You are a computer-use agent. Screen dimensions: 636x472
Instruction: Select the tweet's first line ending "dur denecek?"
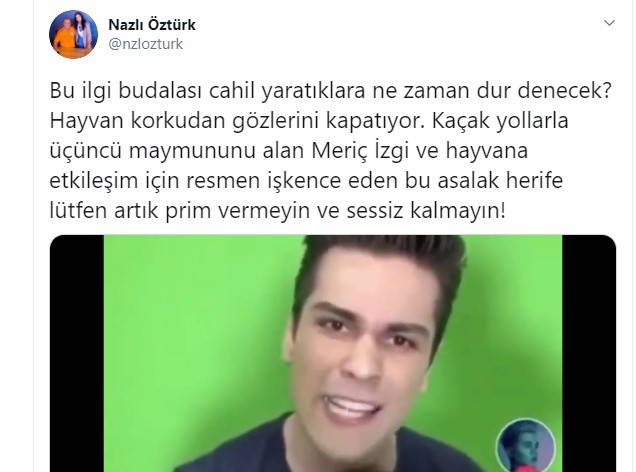coord(330,91)
